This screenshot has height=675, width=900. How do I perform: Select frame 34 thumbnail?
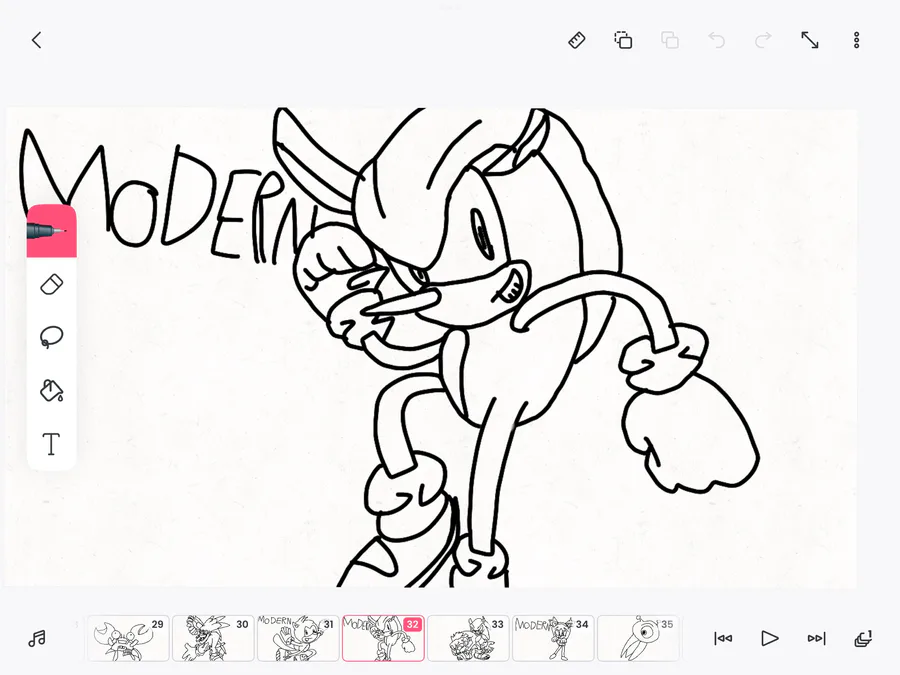point(553,638)
